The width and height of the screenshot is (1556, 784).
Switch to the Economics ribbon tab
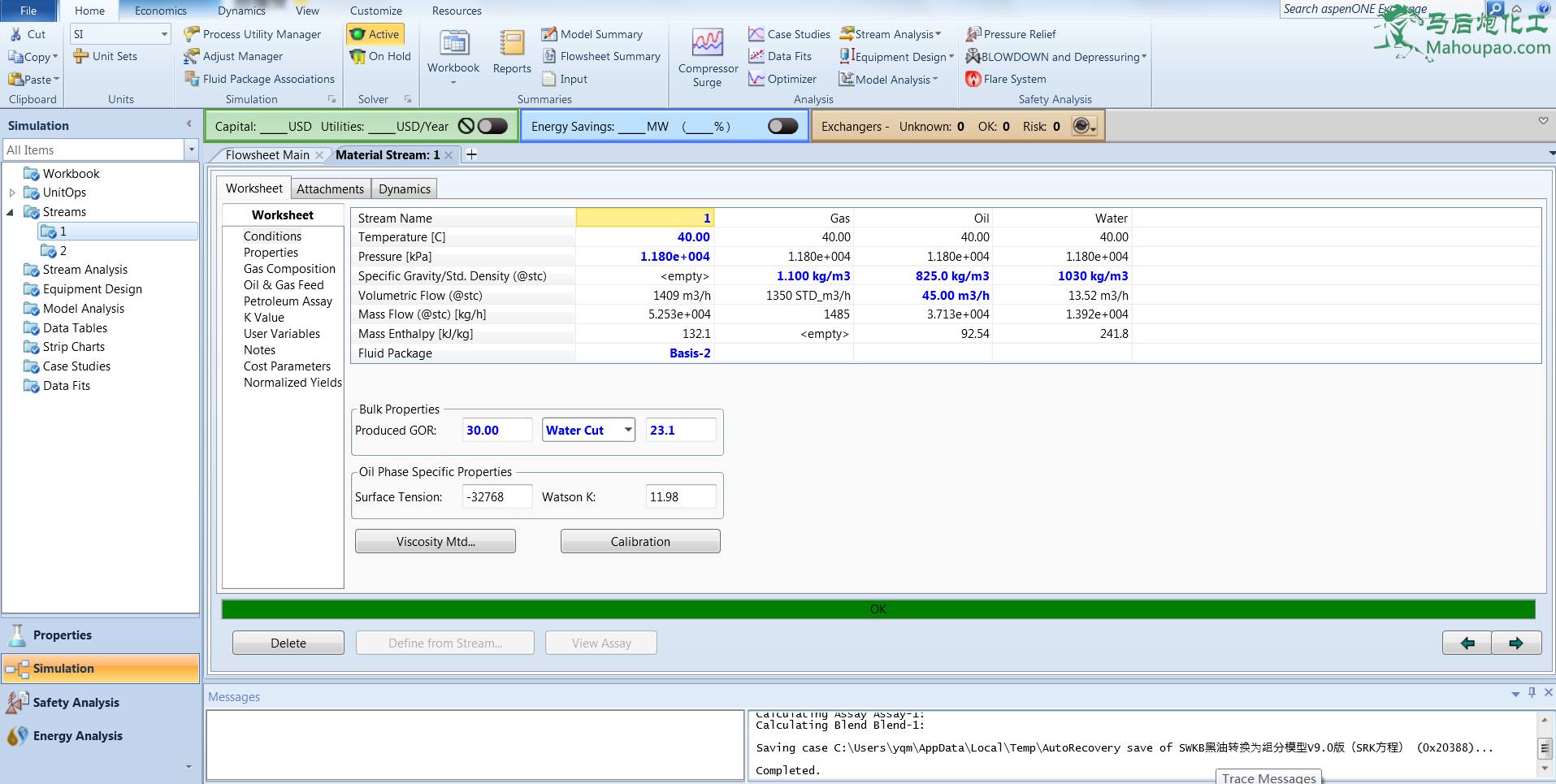pos(161,11)
